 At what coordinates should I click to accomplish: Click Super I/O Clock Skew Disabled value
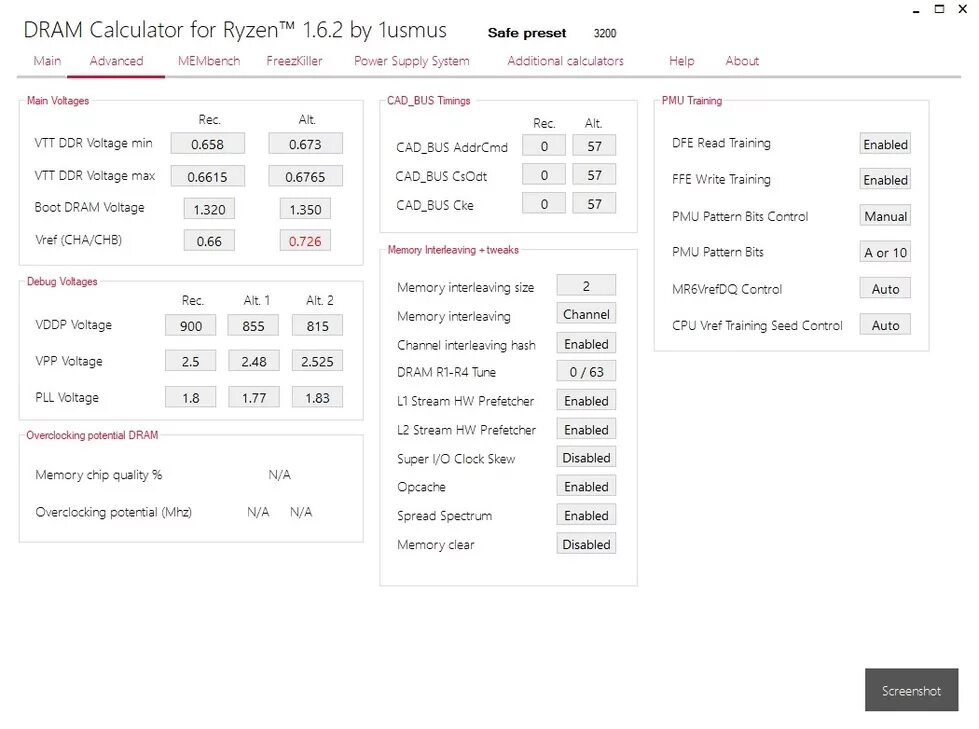pyautogui.click(x=586, y=457)
